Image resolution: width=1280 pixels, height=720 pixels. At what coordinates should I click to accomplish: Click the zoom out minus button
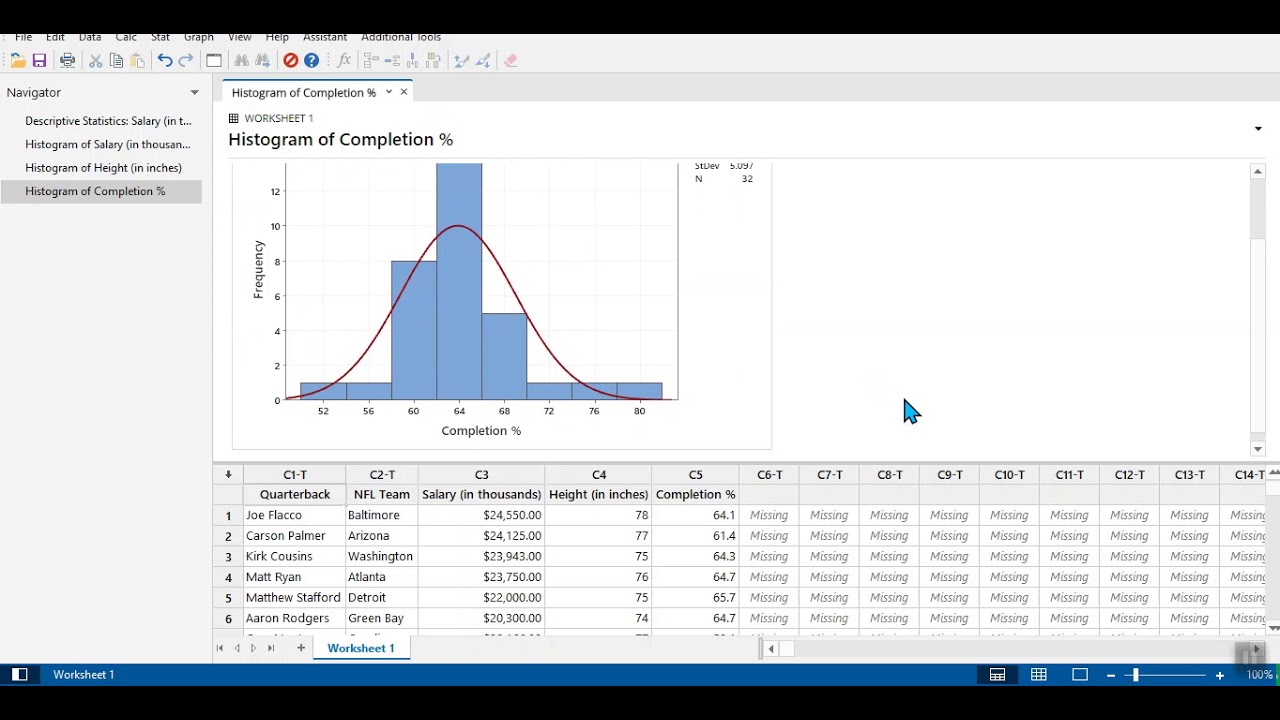1111,676
